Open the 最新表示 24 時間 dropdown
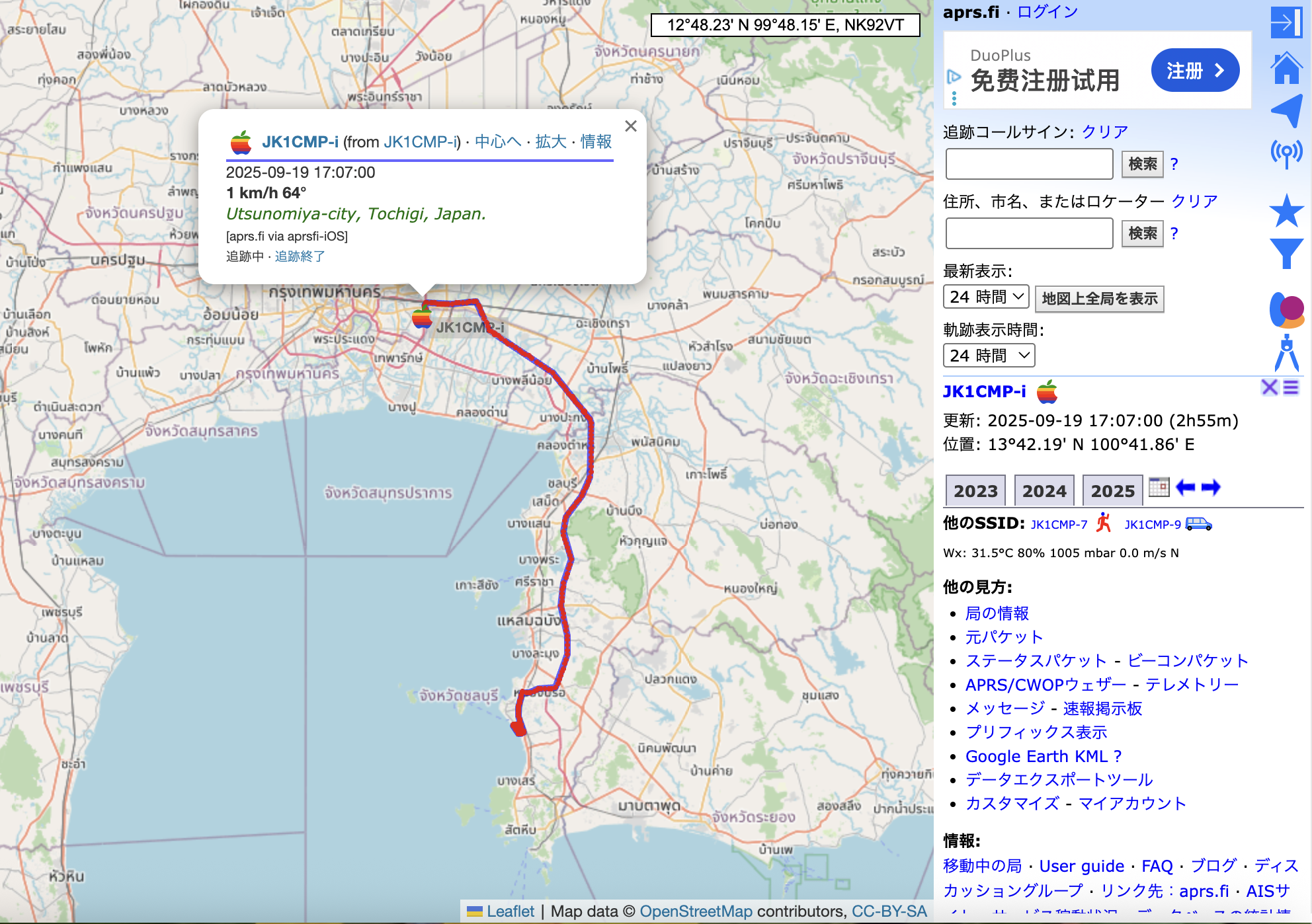Screen dimensions: 1312x924 coord(985,297)
